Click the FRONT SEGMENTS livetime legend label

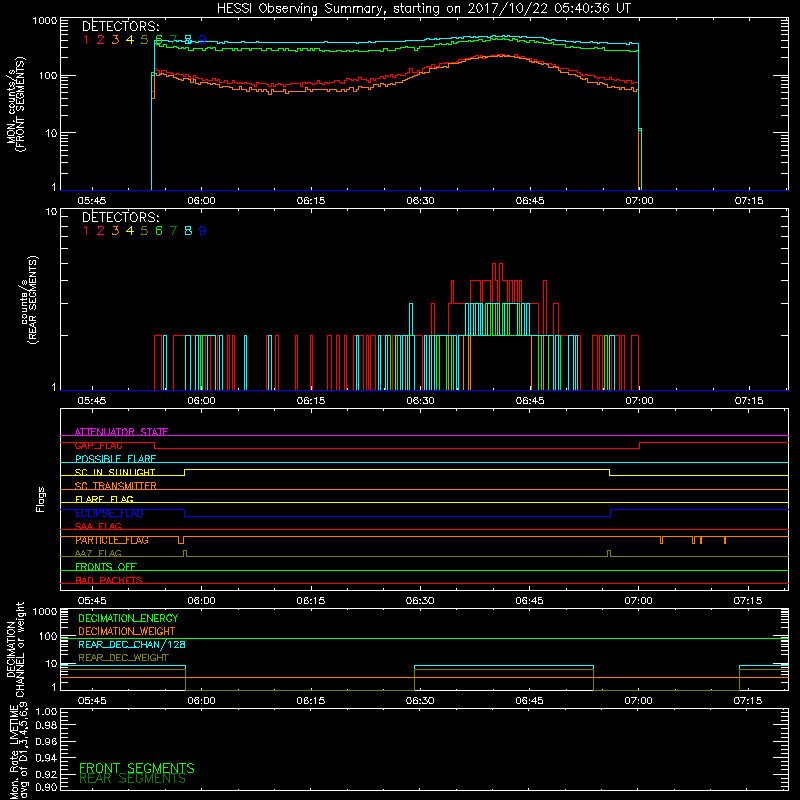[x=137, y=768]
